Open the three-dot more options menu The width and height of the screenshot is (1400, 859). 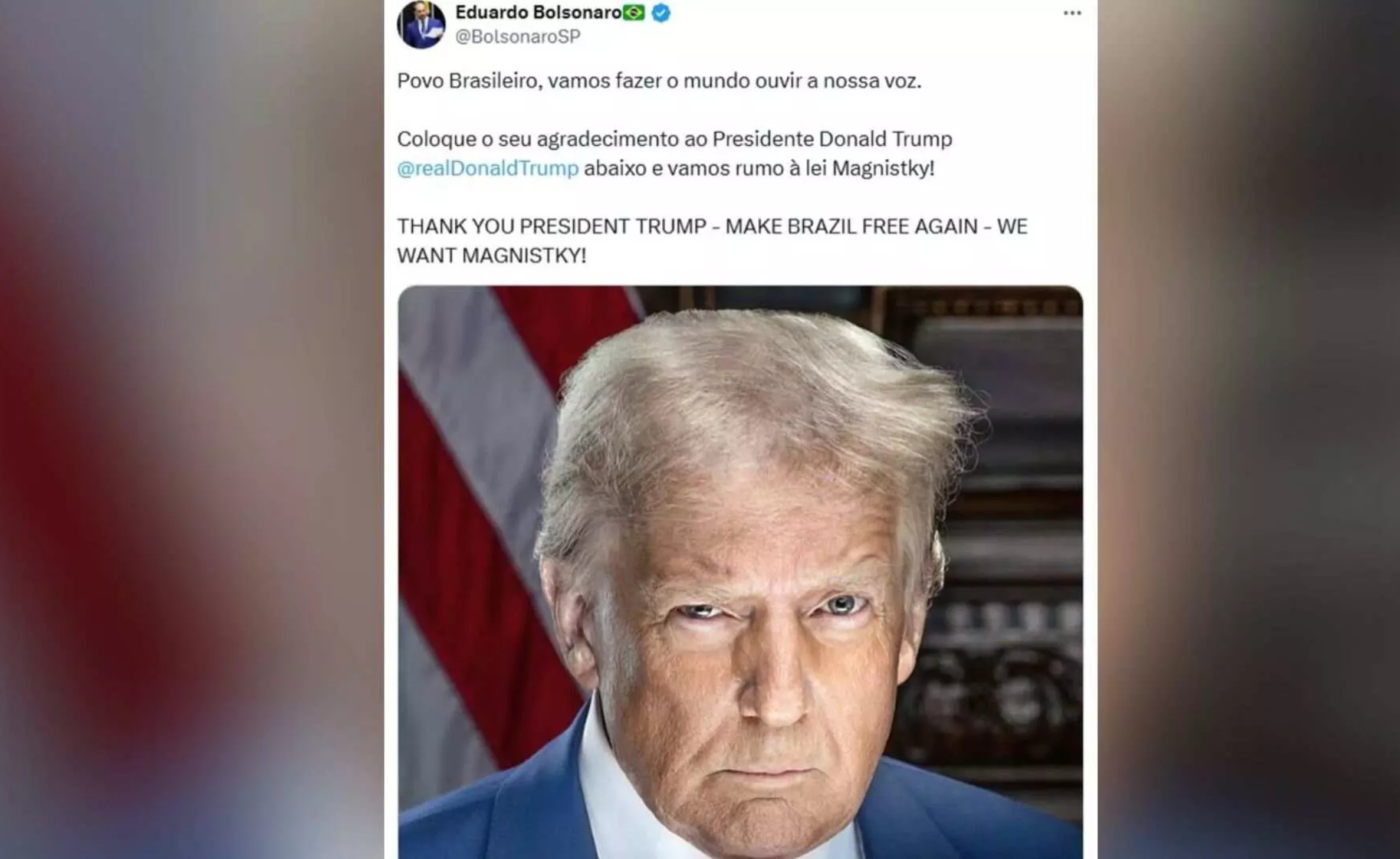pos(1072,13)
